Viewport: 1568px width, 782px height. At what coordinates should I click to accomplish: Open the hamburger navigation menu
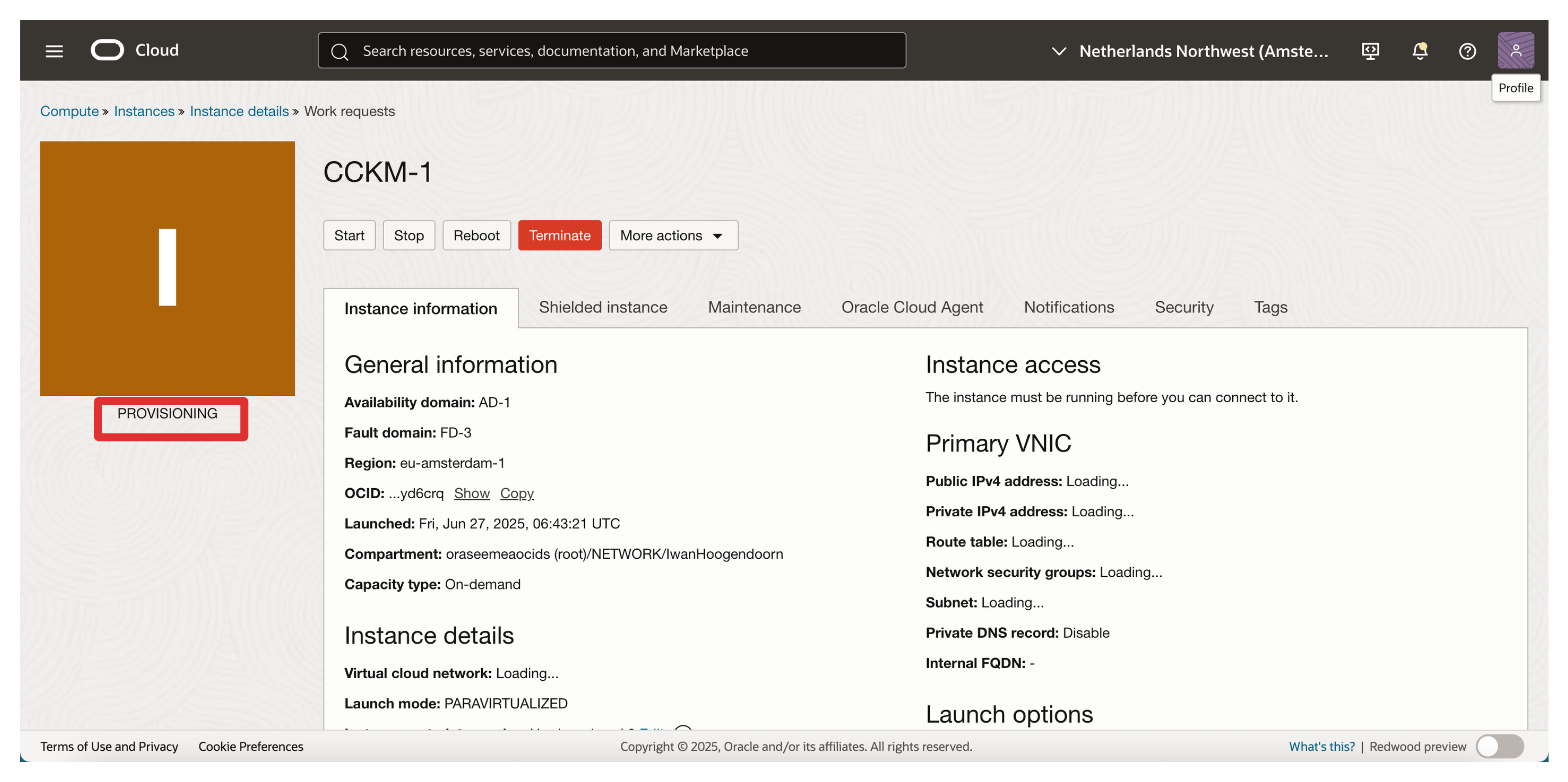point(54,51)
